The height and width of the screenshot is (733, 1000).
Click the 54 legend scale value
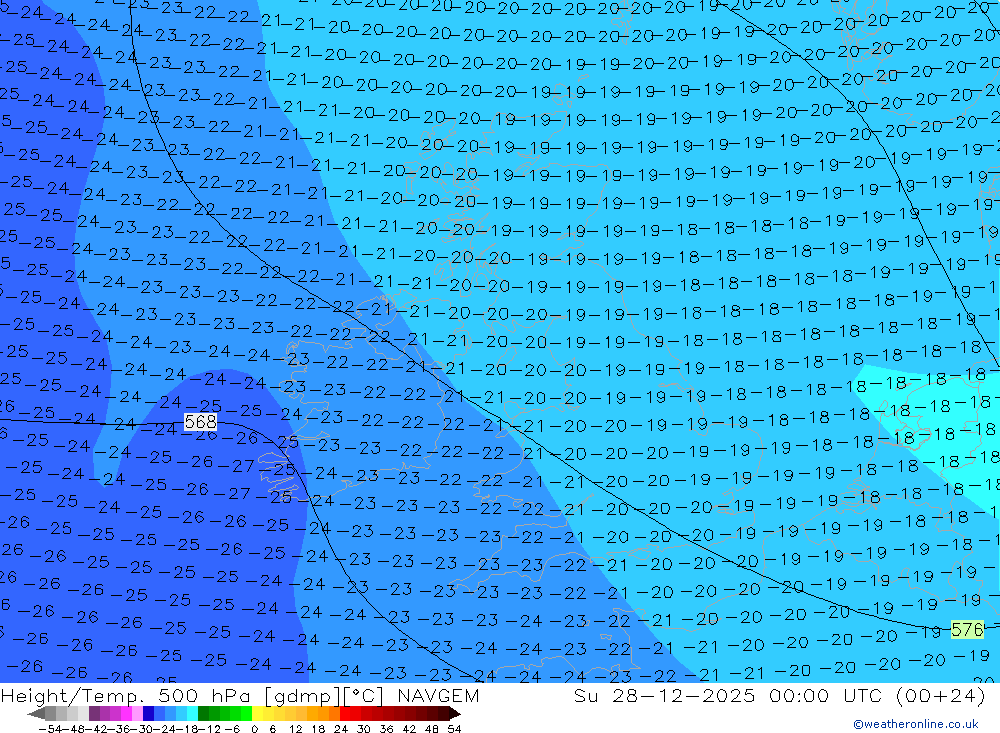coord(454,729)
